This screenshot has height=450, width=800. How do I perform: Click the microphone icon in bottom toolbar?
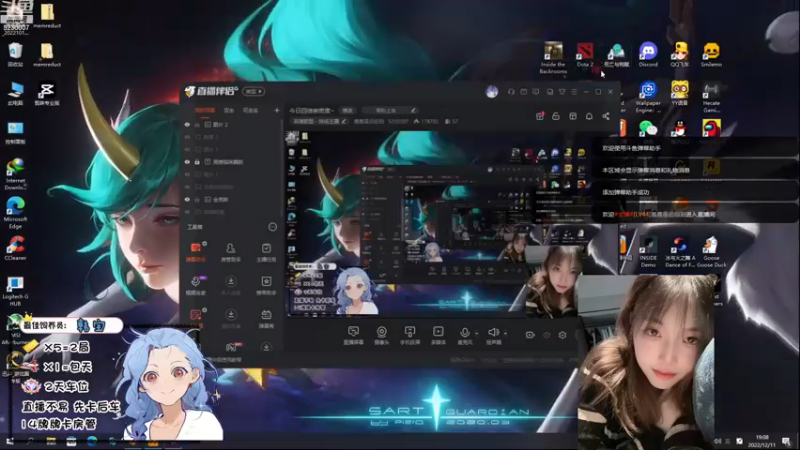click(465, 335)
